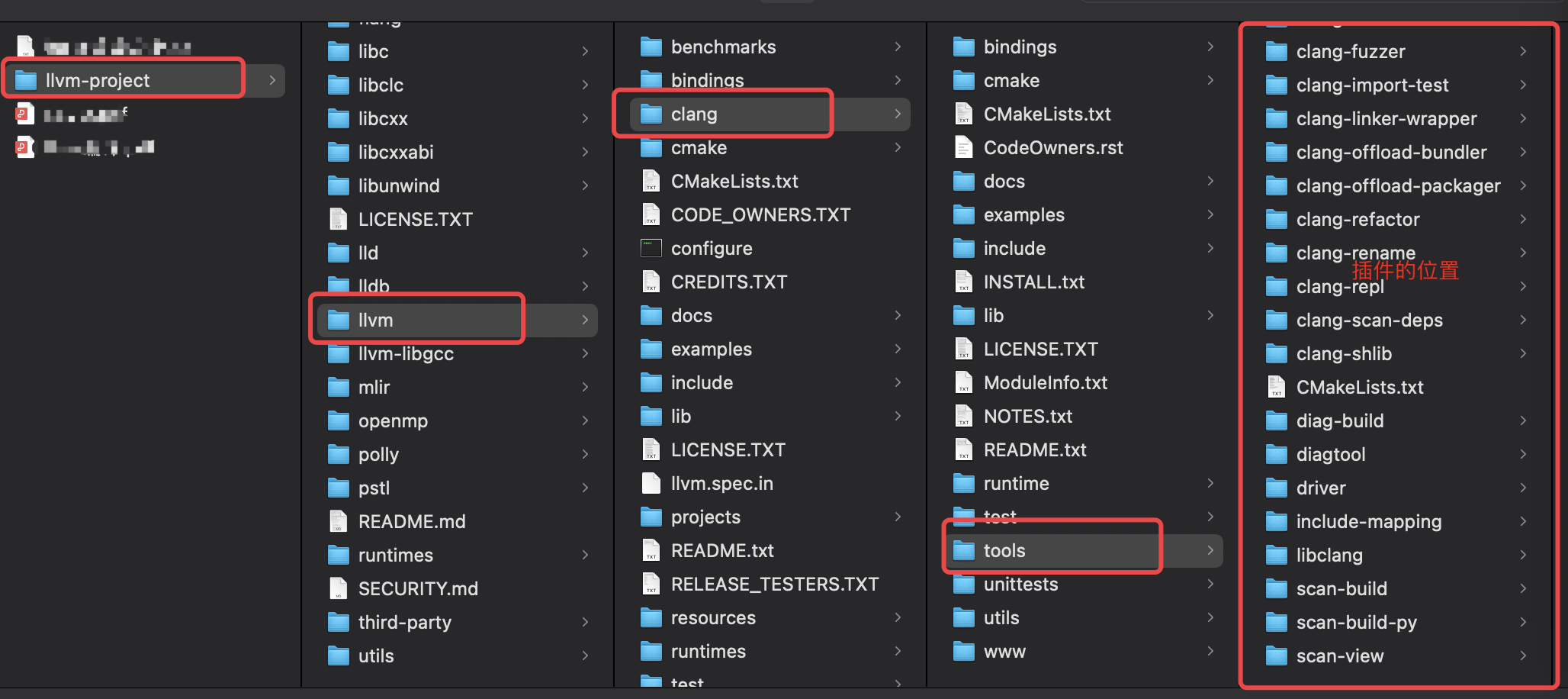Expand the llvm folder chevron
This screenshot has width=1568, height=699.
coord(585,320)
